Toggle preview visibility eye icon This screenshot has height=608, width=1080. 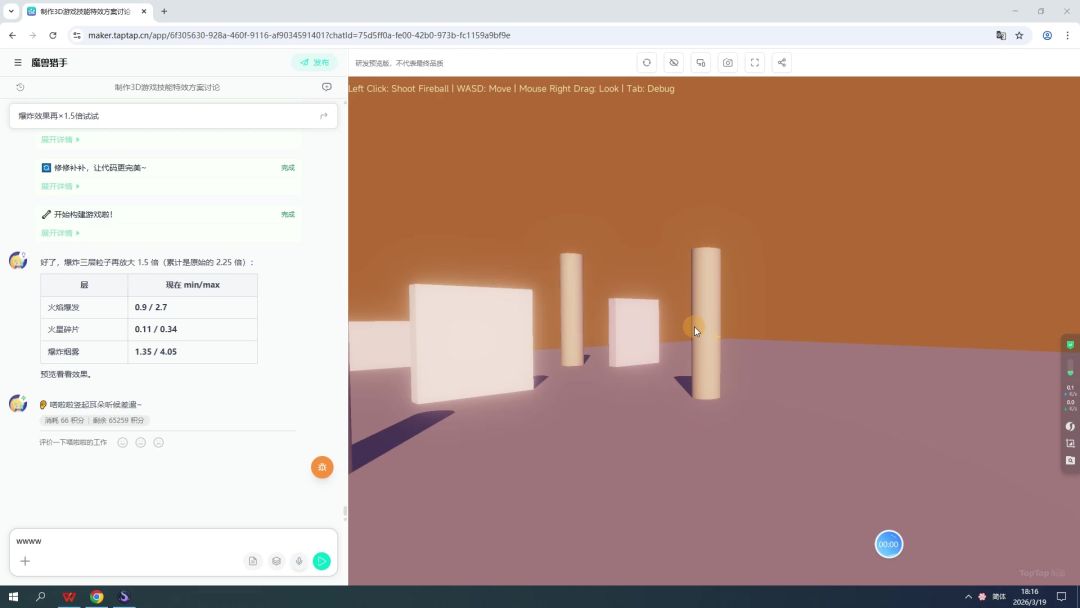pos(674,63)
